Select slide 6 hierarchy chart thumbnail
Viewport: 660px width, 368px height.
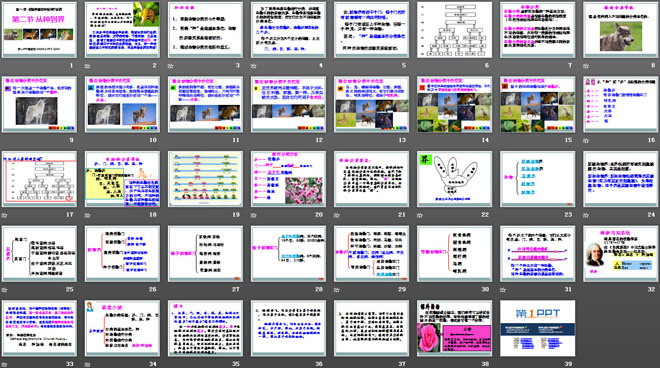(x=455, y=30)
